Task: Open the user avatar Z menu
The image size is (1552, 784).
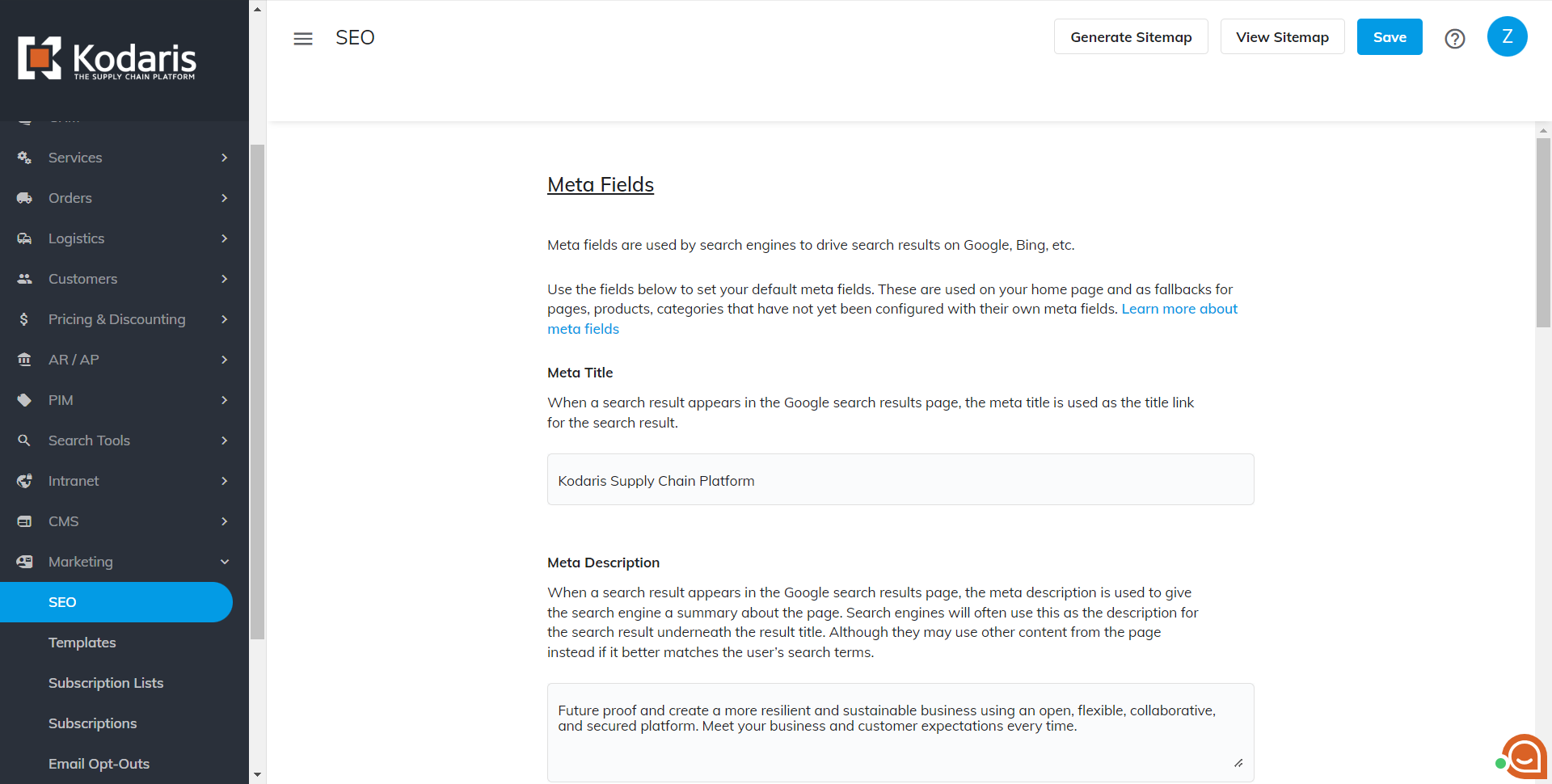Action: pos(1508,36)
